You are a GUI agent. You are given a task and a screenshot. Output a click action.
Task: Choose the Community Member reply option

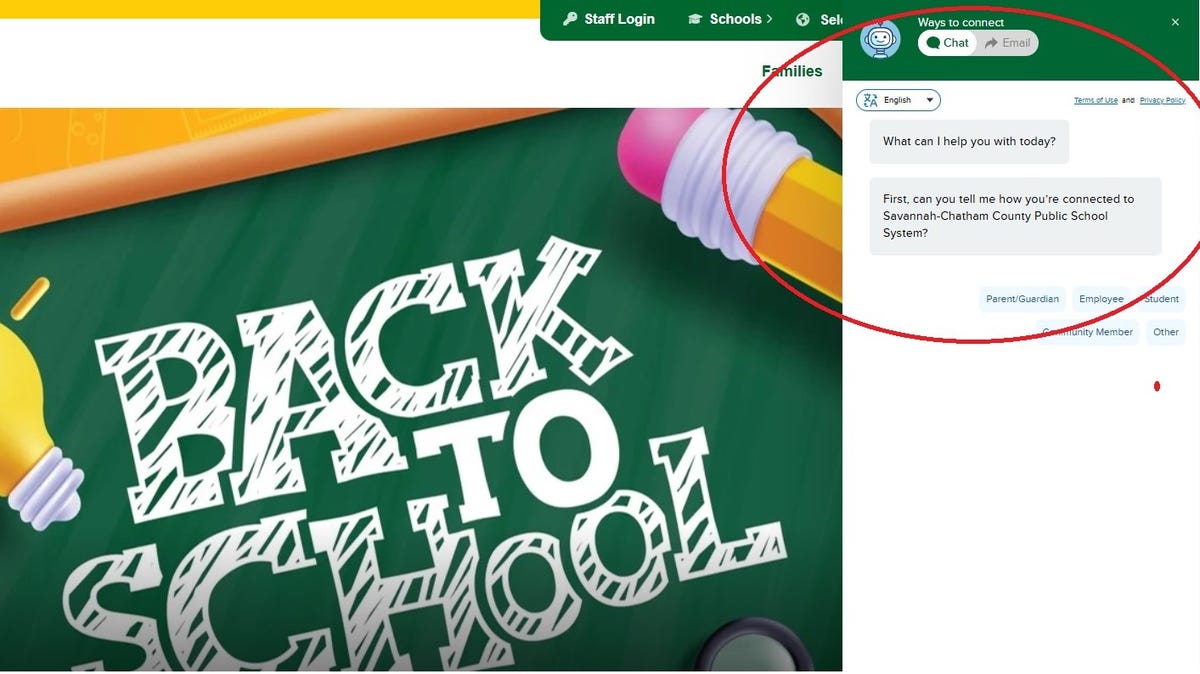(x=1087, y=332)
